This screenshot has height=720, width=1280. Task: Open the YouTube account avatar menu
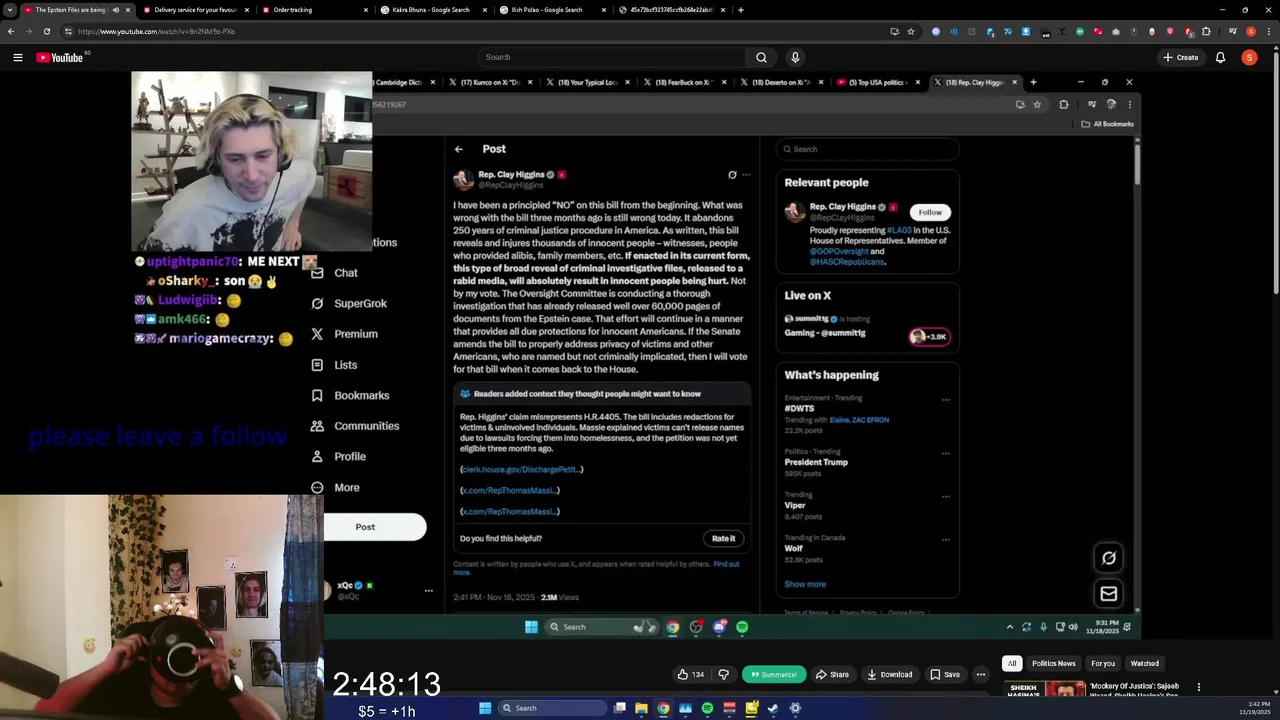1249,57
